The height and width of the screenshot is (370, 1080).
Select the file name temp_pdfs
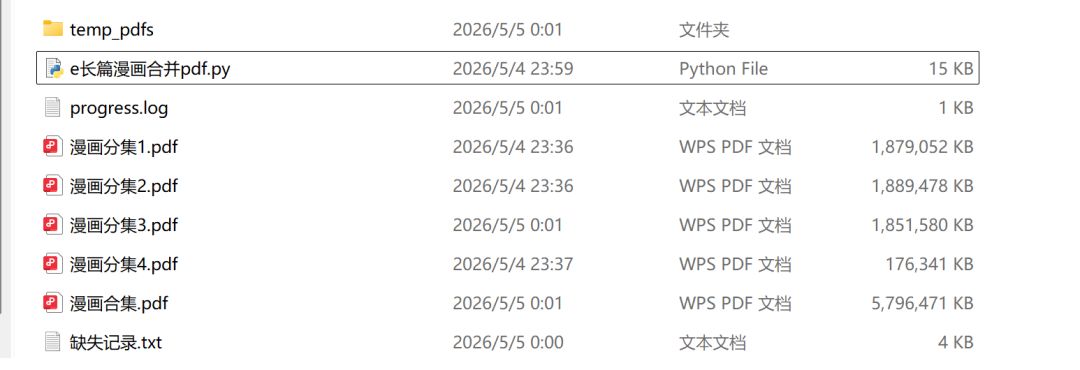point(112,30)
